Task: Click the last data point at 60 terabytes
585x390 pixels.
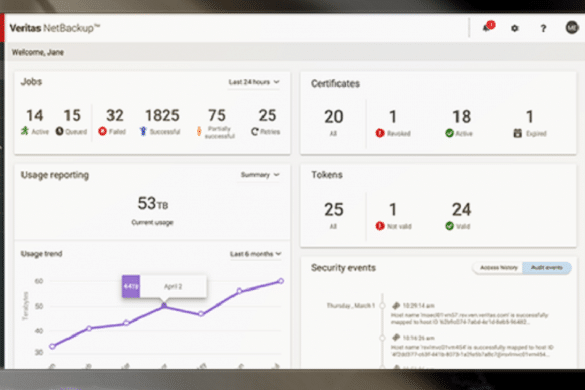Action: 281,281
